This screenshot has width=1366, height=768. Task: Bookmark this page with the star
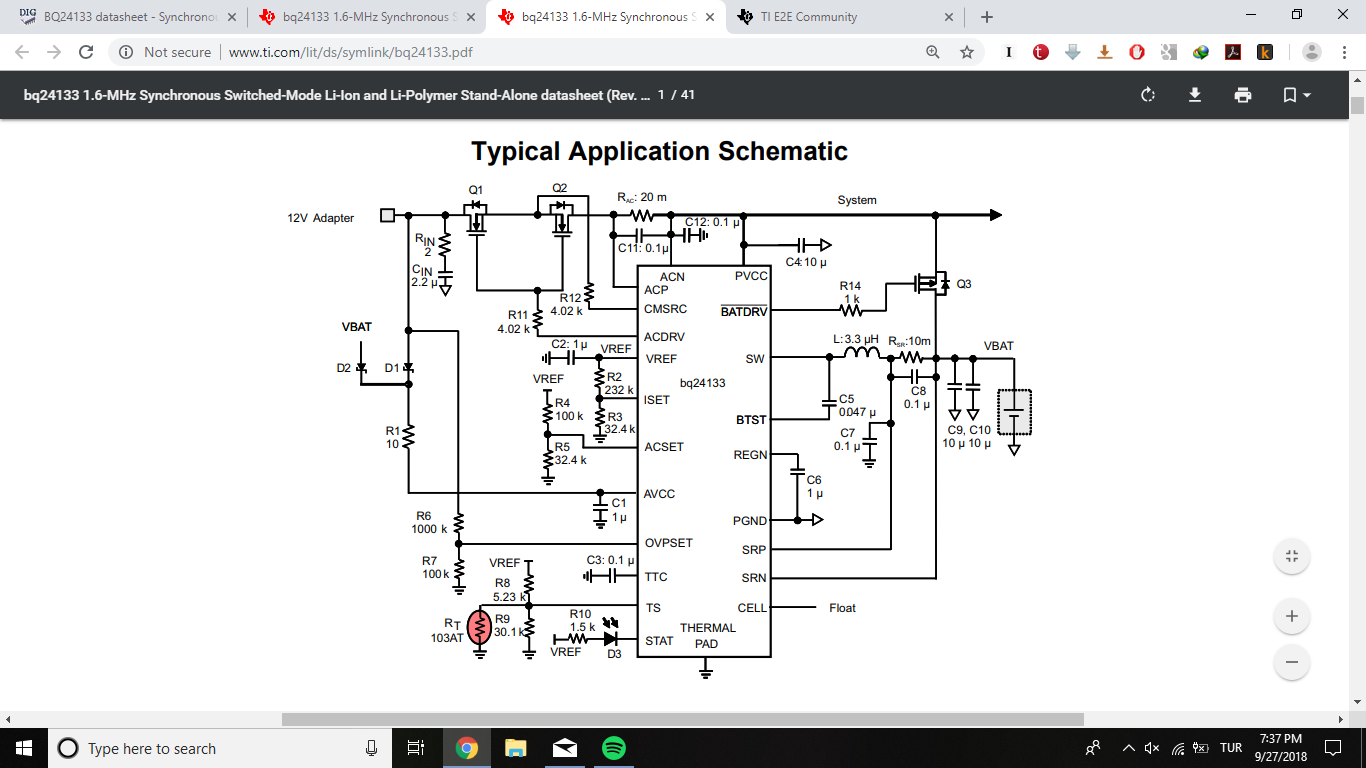(966, 52)
